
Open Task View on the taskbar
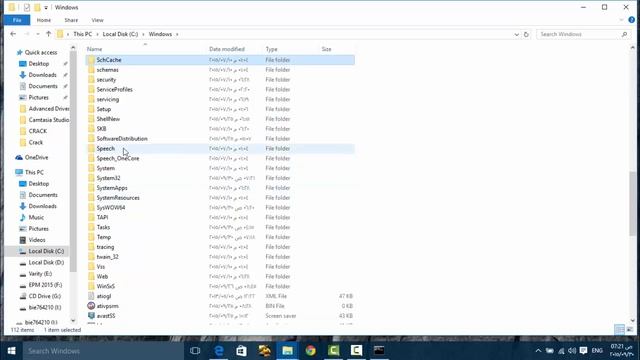point(195,351)
